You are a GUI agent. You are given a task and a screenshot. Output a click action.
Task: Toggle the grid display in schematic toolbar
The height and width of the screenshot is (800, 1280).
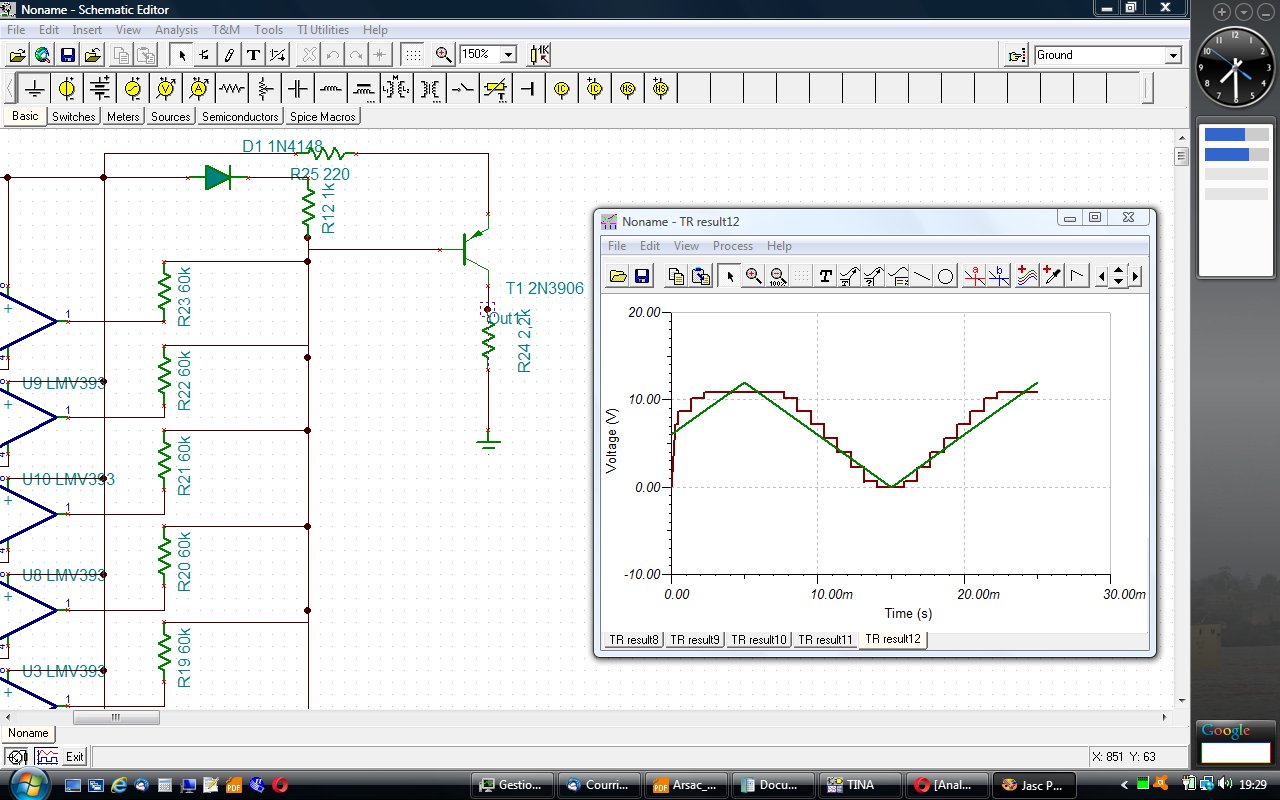pos(412,55)
